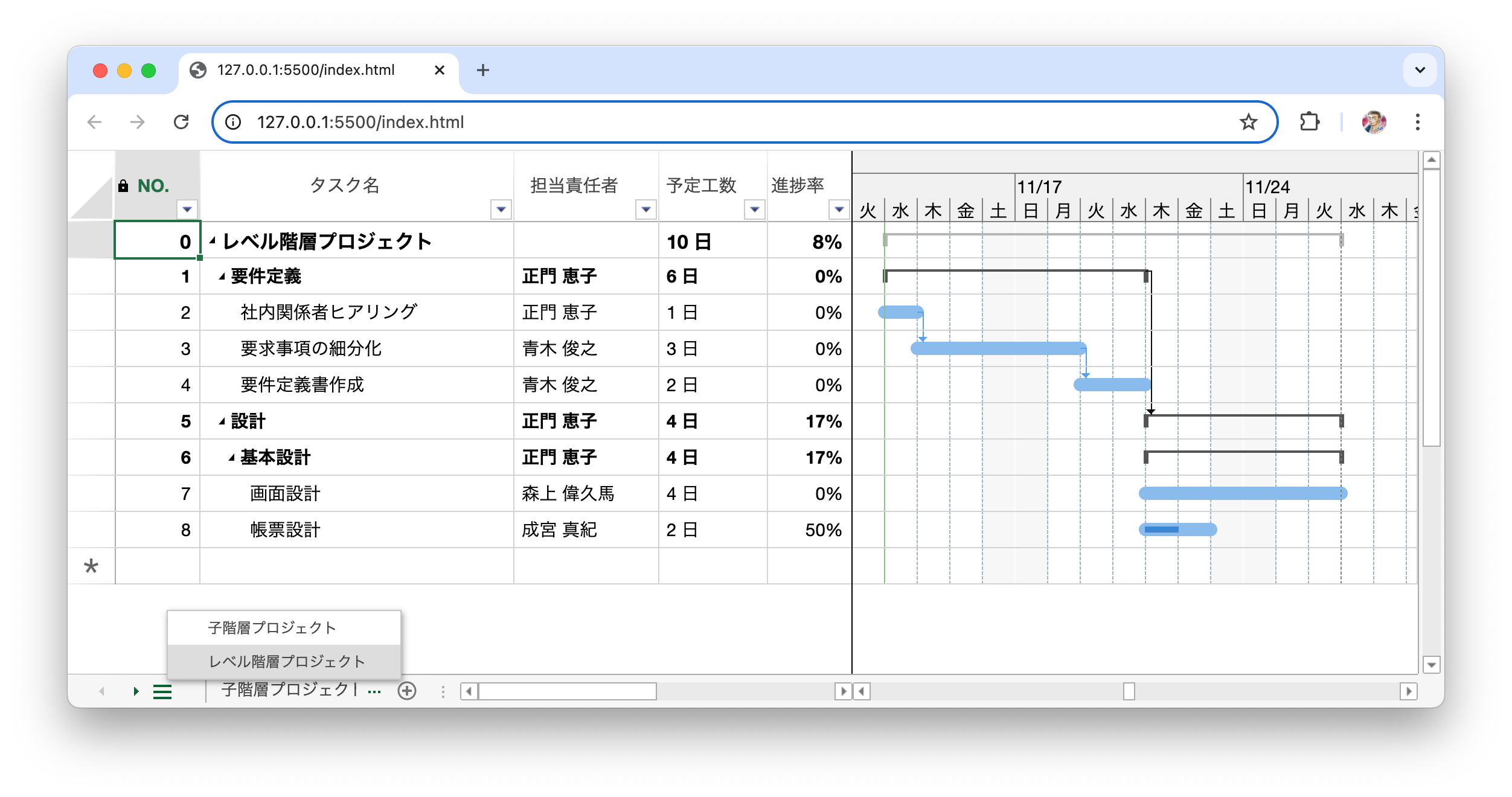The width and height of the screenshot is (1512, 797).
Task: Show more sheet tabs with ellipsis
Action: (x=374, y=691)
